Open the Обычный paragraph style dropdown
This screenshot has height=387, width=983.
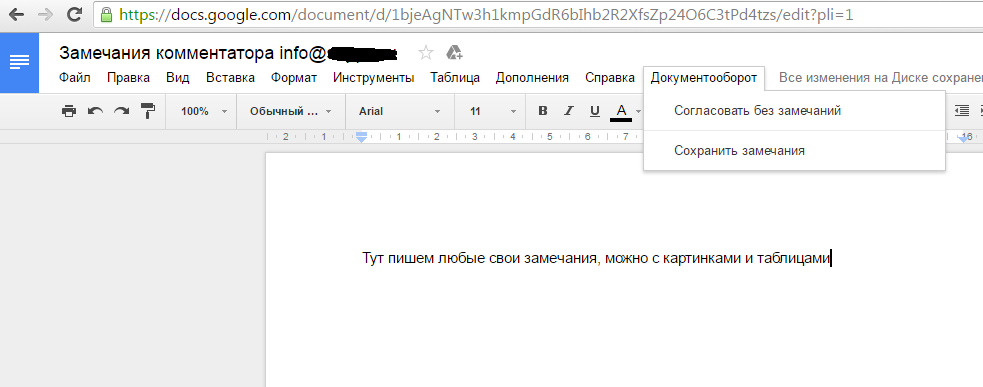point(291,112)
